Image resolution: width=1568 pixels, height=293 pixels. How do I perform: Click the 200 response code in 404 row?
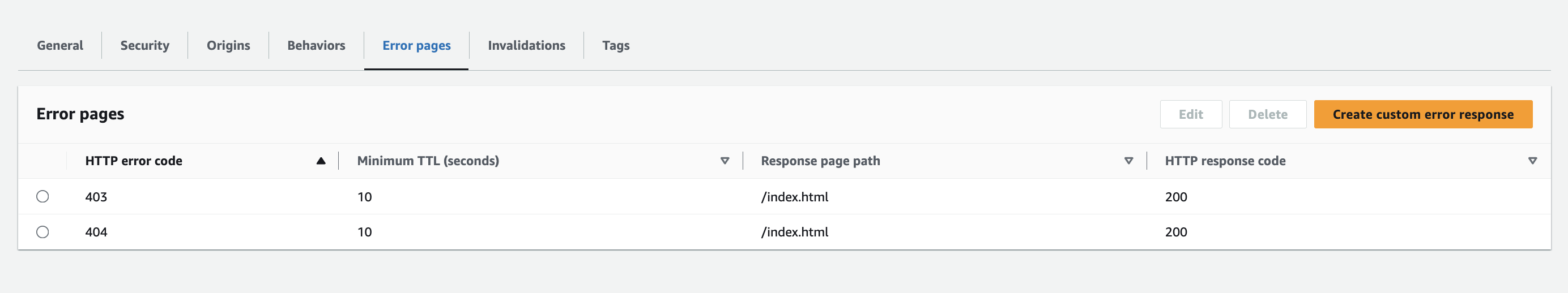[1175, 232]
